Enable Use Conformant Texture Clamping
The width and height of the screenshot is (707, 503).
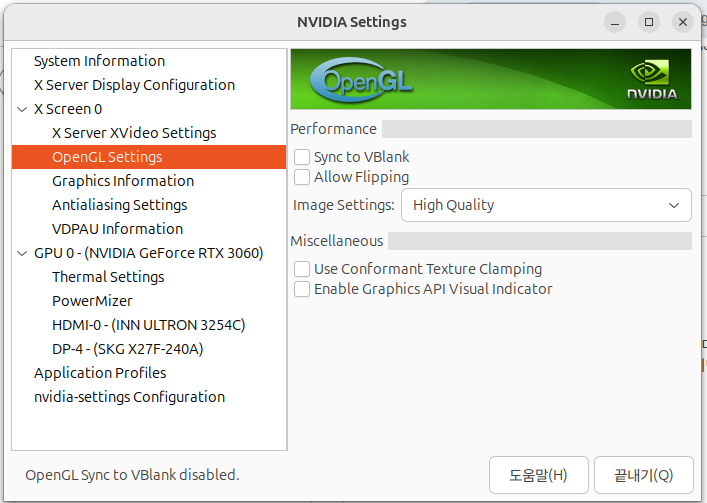(x=302, y=269)
